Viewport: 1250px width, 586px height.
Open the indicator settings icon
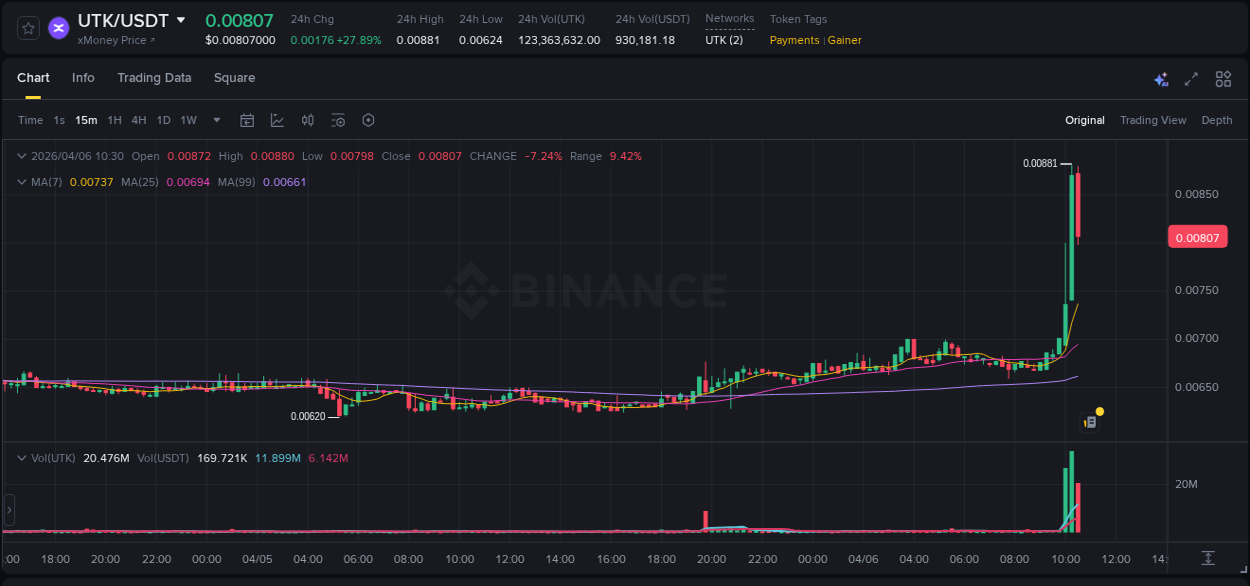click(x=338, y=120)
